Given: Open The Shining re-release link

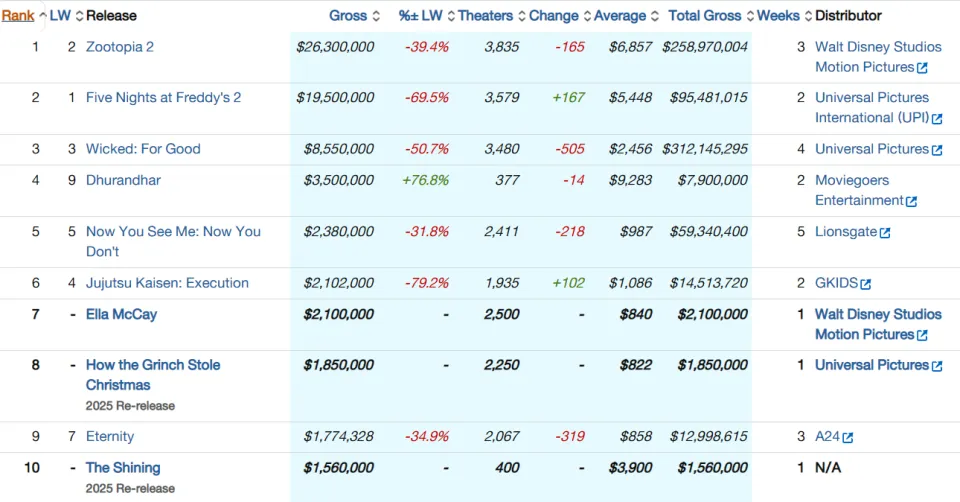Looking at the screenshot, I should click(123, 468).
